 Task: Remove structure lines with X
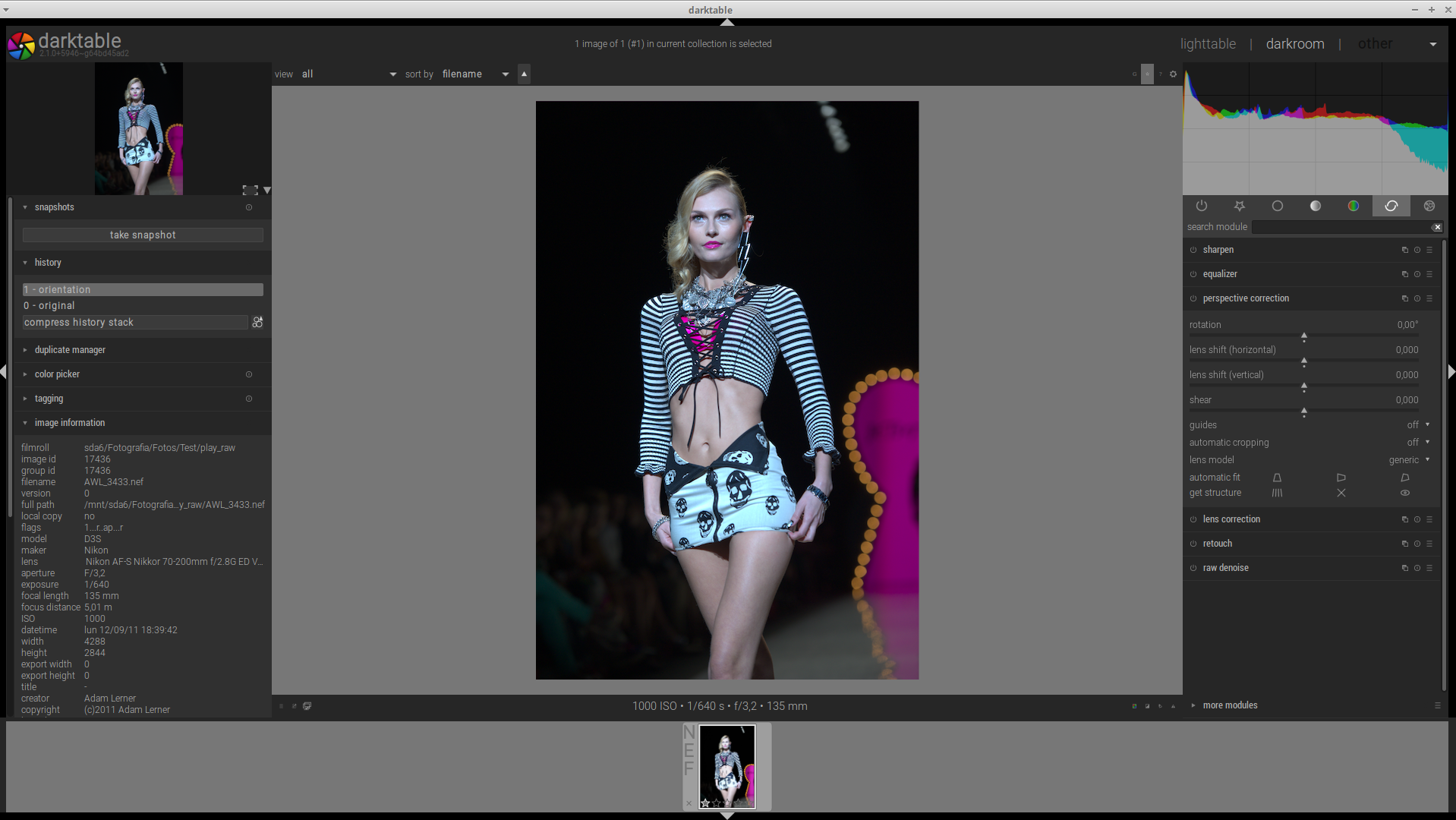click(x=1341, y=493)
